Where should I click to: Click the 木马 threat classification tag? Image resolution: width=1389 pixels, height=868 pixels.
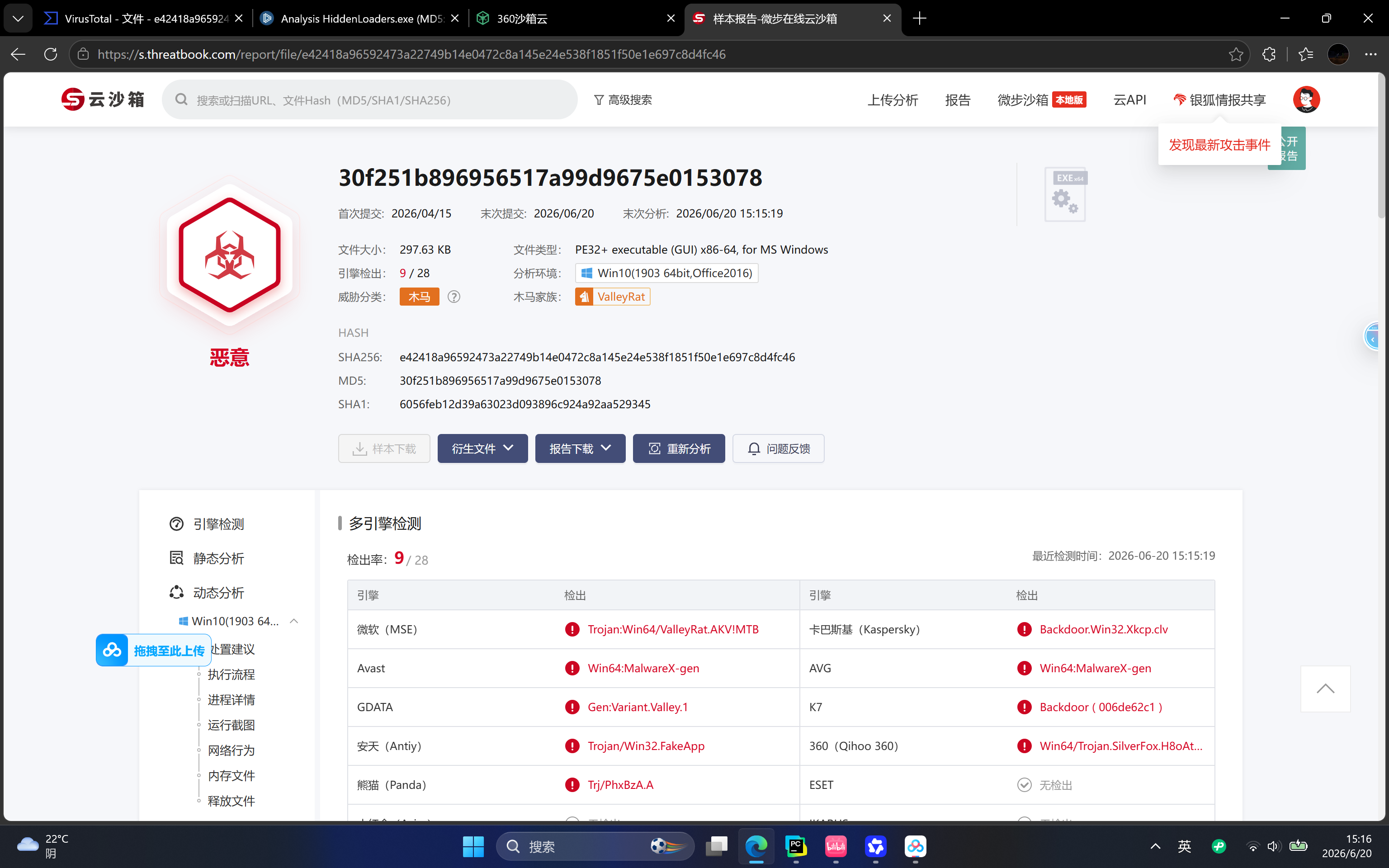coord(419,297)
